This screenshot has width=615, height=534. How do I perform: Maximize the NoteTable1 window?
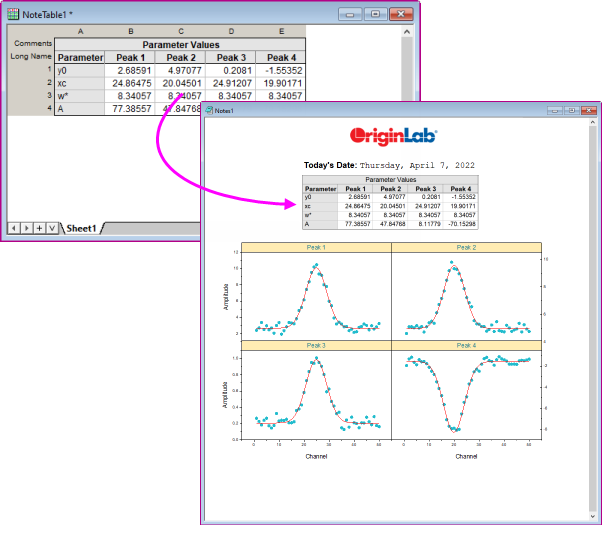tap(376, 14)
